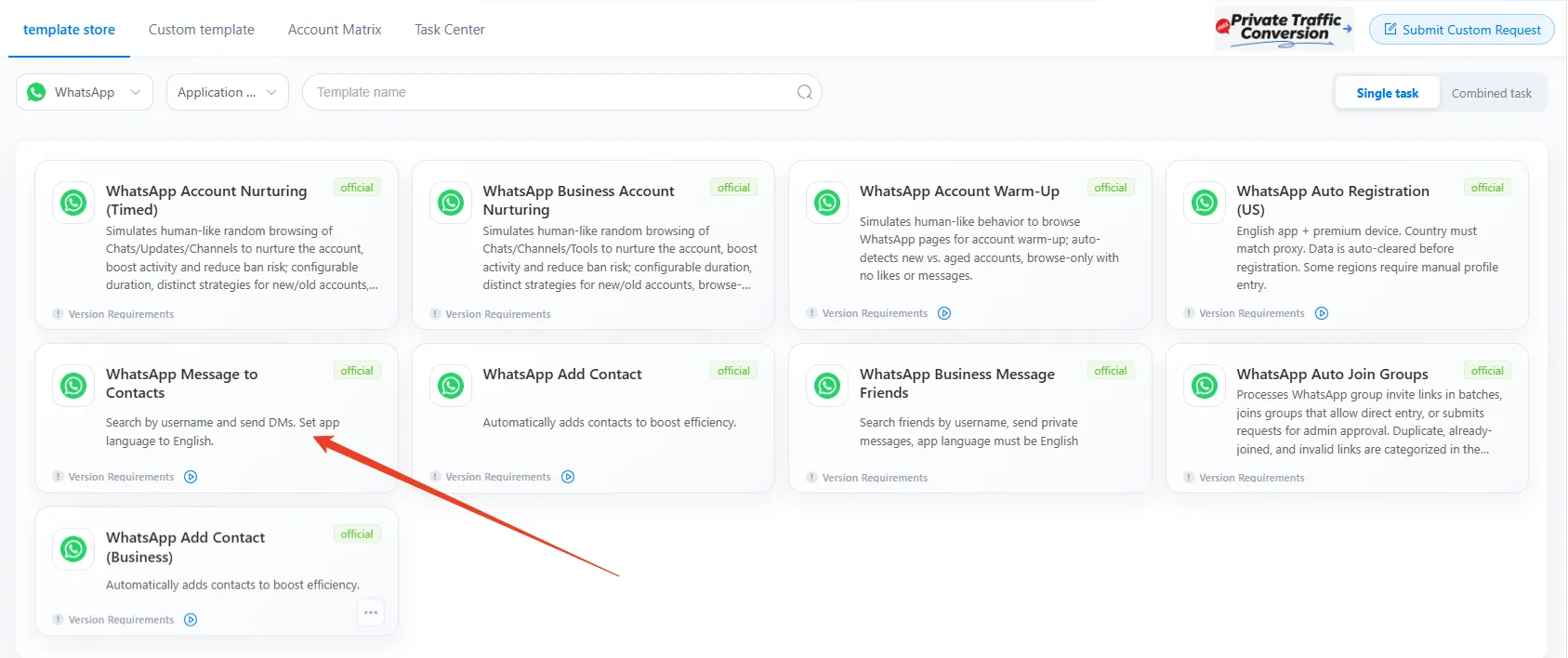Play tutorial video for Account Warm-Up

pyautogui.click(x=944, y=313)
